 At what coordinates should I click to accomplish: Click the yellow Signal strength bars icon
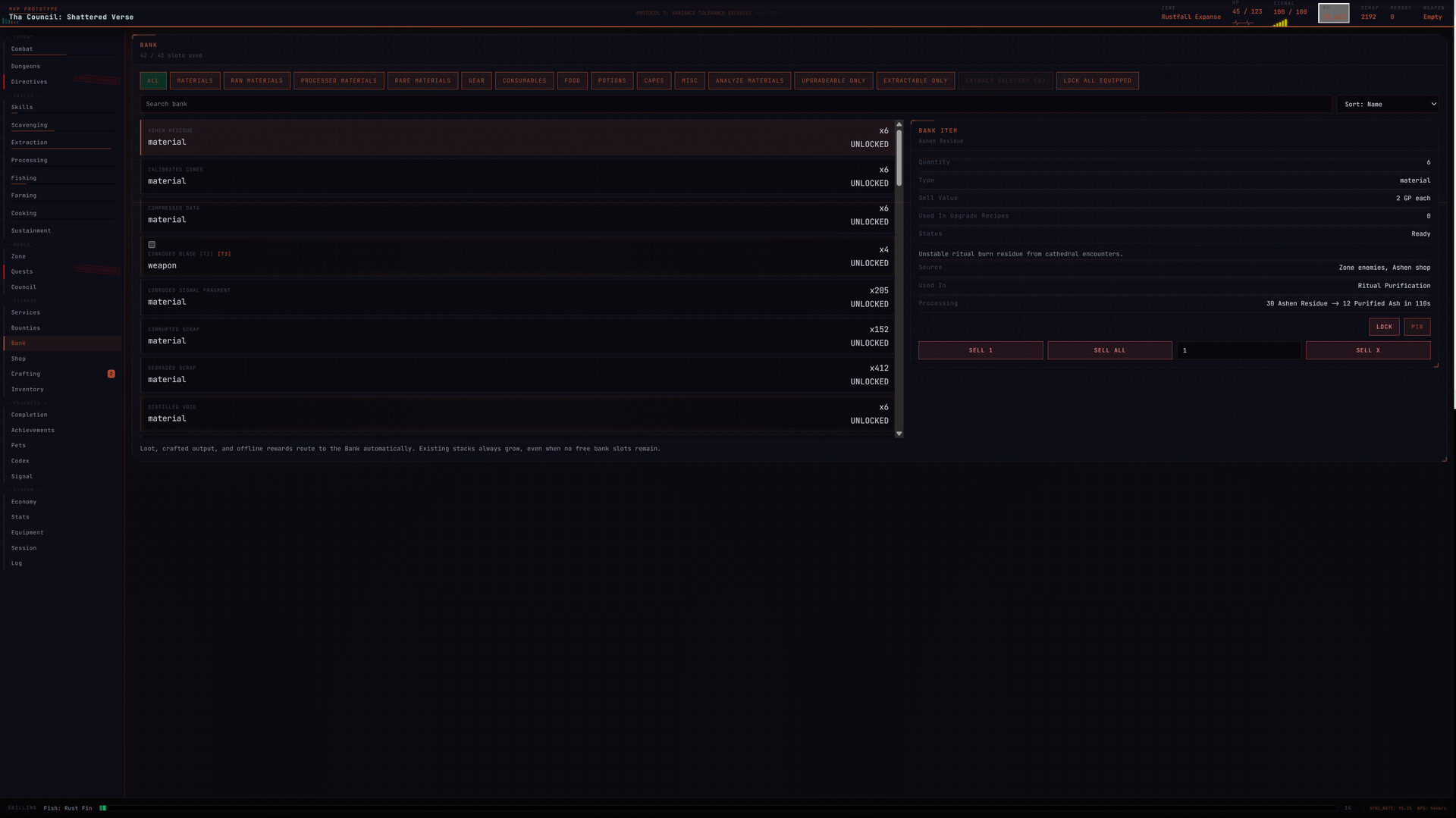1280,24
